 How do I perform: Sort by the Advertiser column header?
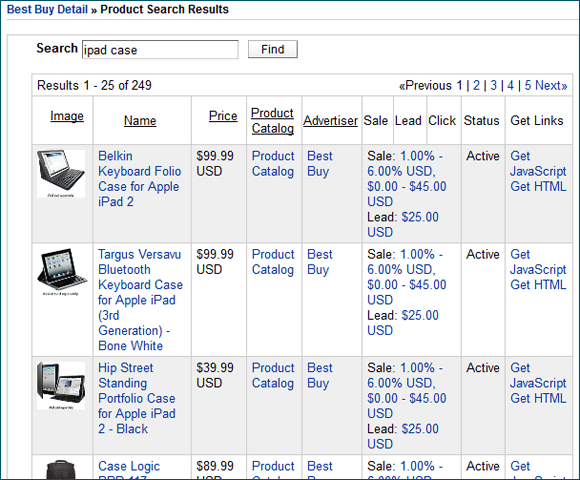(x=330, y=121)
